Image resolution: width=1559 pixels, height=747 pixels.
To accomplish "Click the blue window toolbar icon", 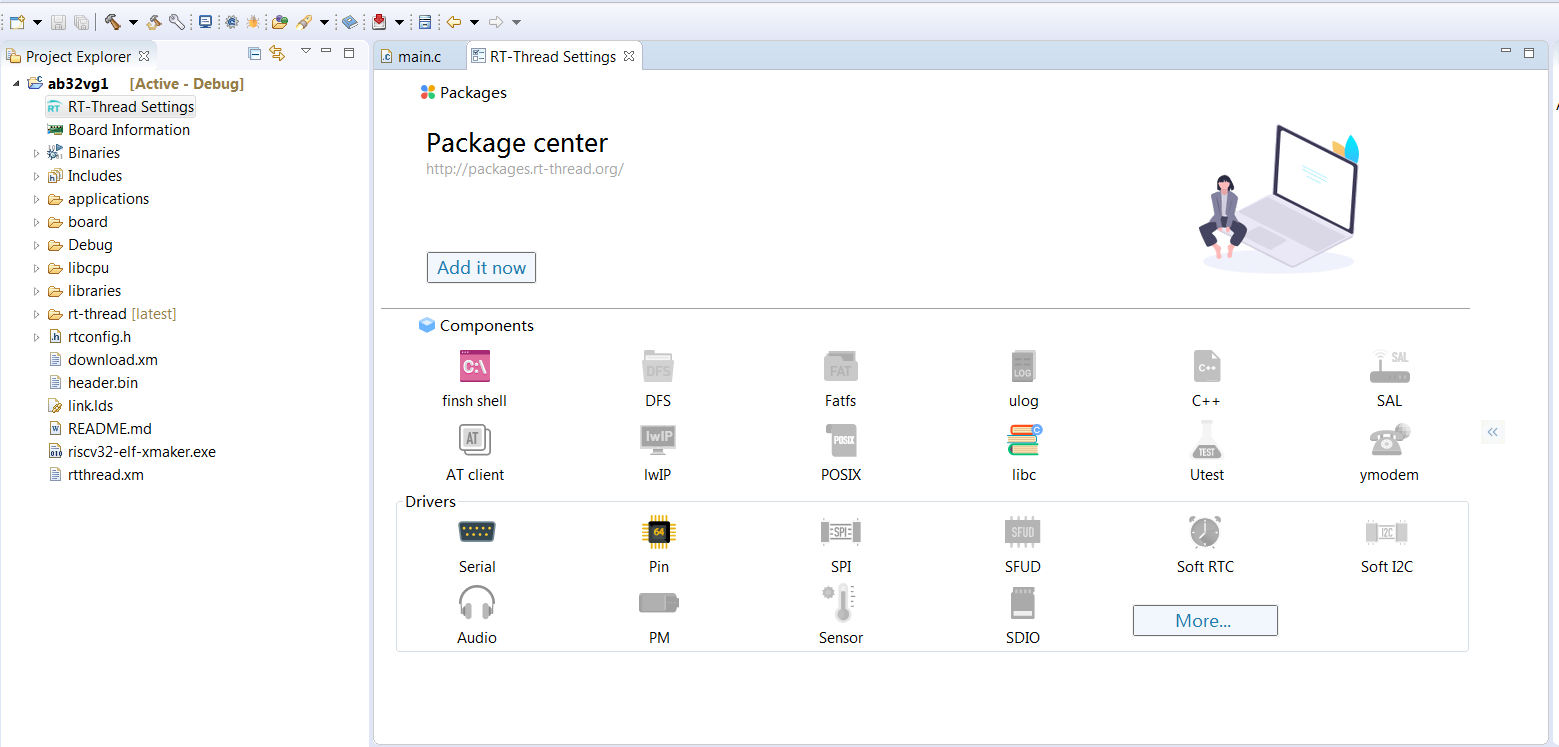I will pyautogui.click(x=425, y=21).
